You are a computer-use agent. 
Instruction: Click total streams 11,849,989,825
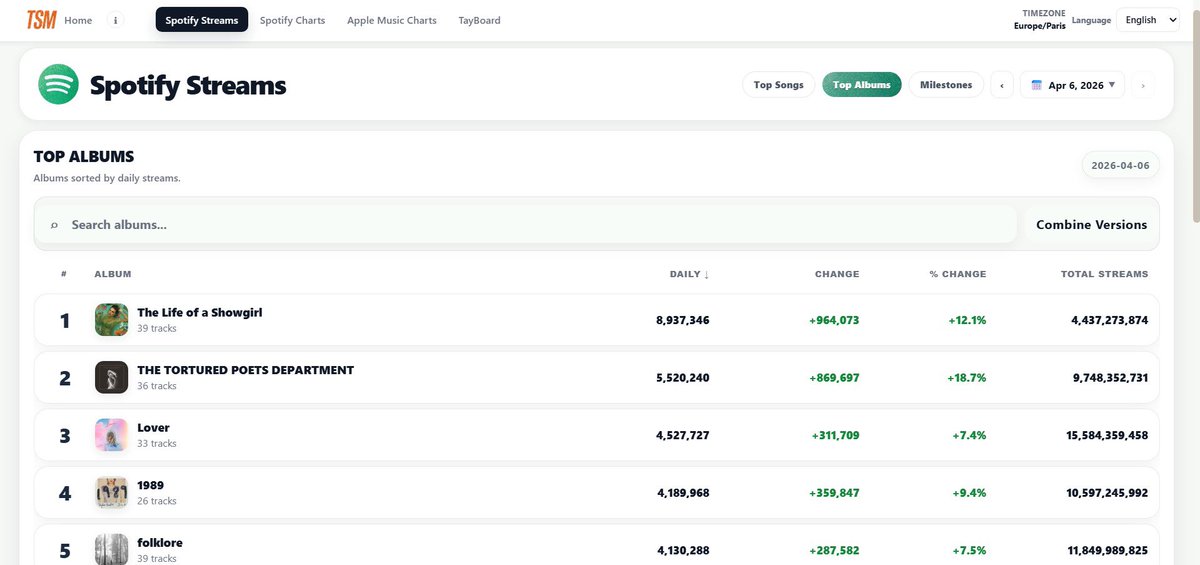click(x=1107, y=550)
